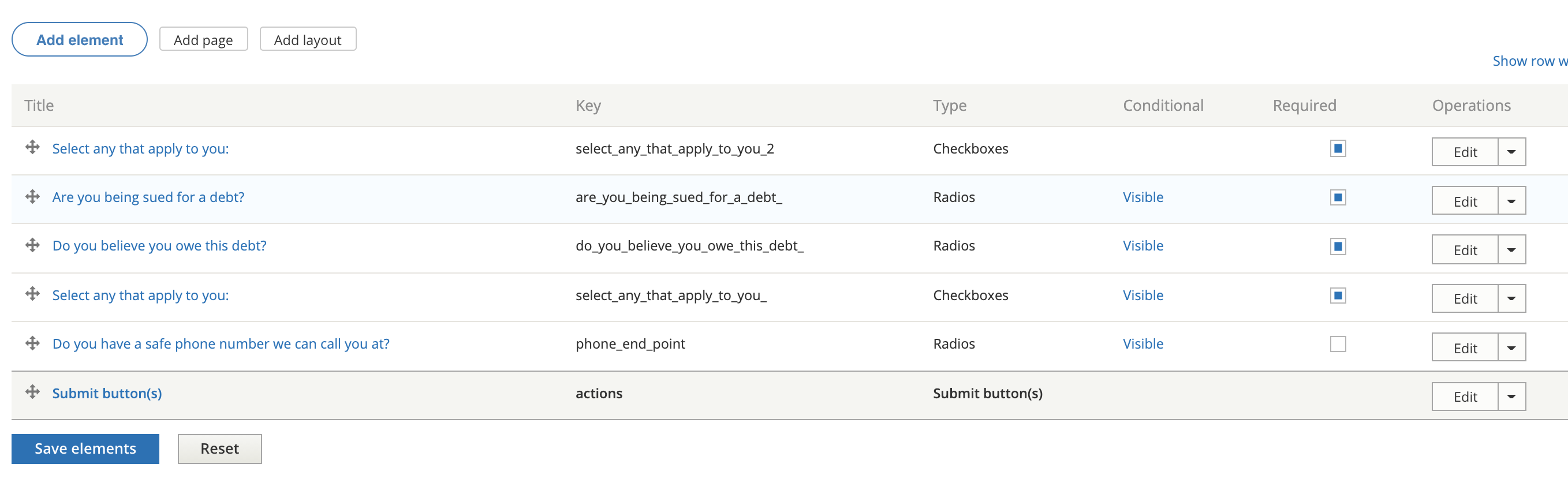The width and height of the screenshot is (1568, 486).
Task: Open 'Submit button(s)' title link
Action: point(107,394)
